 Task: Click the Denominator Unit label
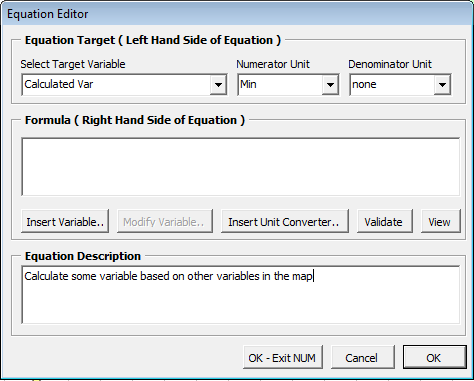point(390,64)
